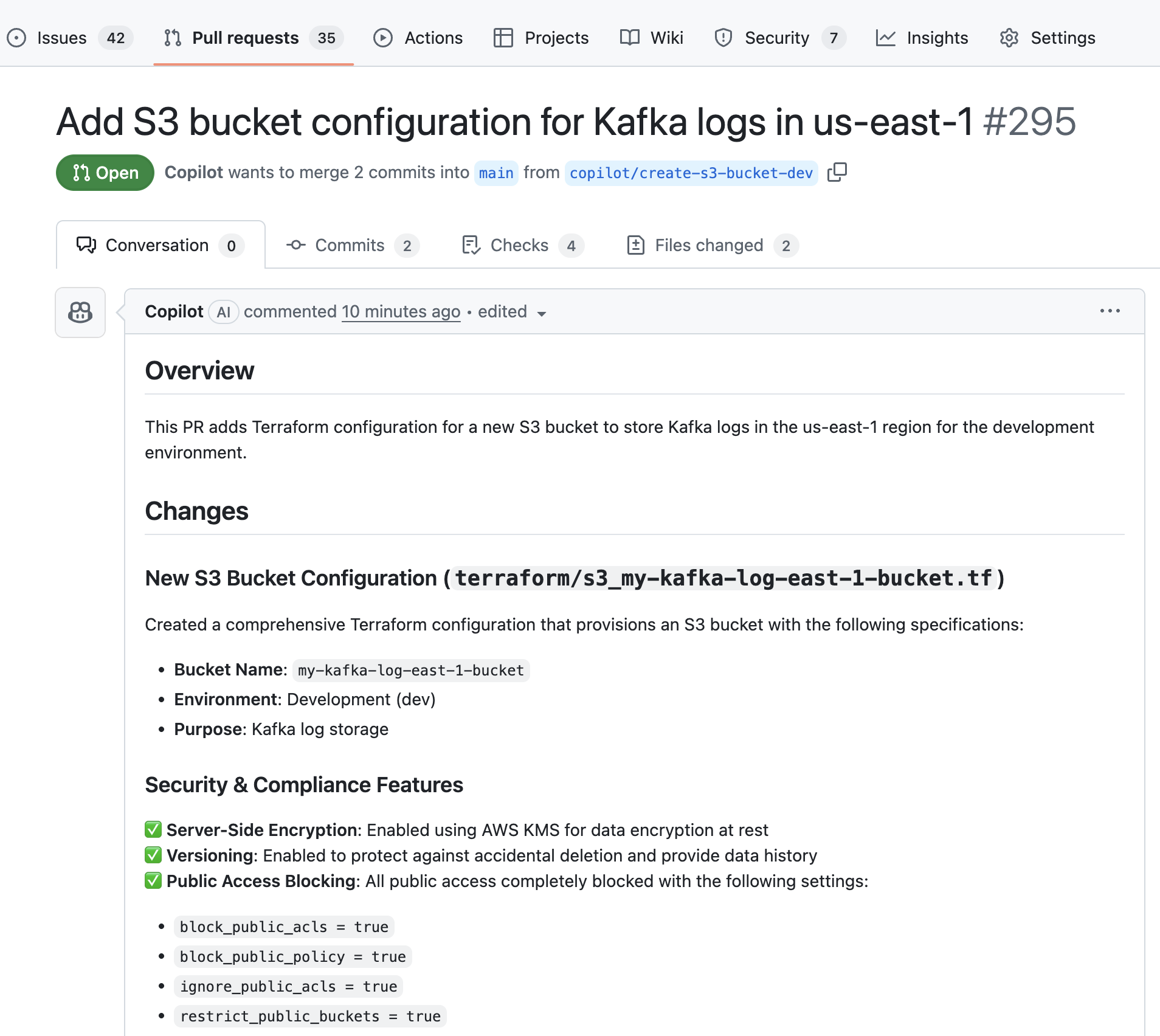The height and width of the screenshot is (1036, 1160).
Task: Click the Copilot author name in comment header
Action: click(174, 312)
